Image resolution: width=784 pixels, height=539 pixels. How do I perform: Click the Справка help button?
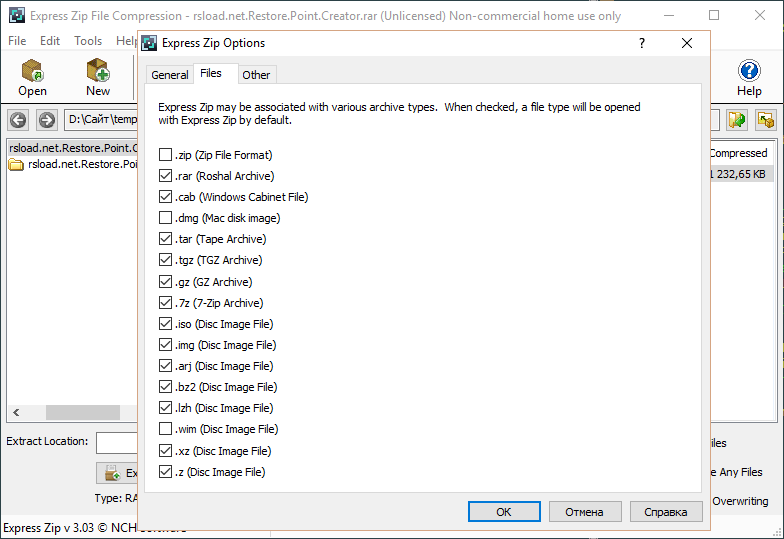pos(666,512)
